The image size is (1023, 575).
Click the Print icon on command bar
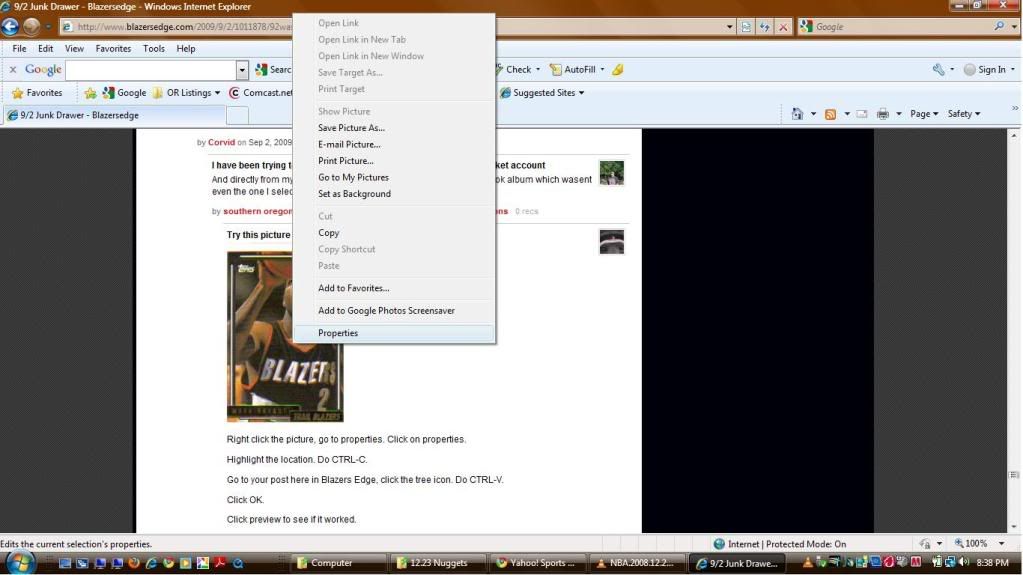click(883, 114)
